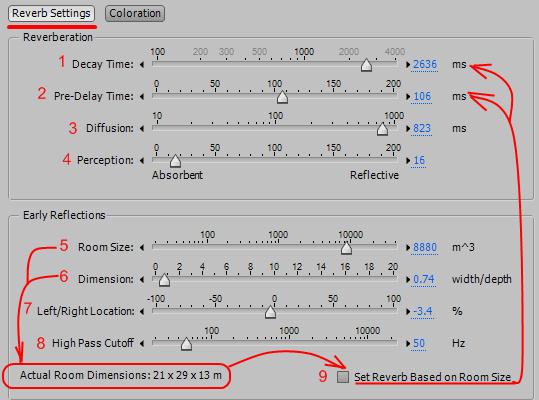This screenshot has height=400, width=539.
Task: Click the High Pass Cutoff increase arrow
Action: point(408,343)
